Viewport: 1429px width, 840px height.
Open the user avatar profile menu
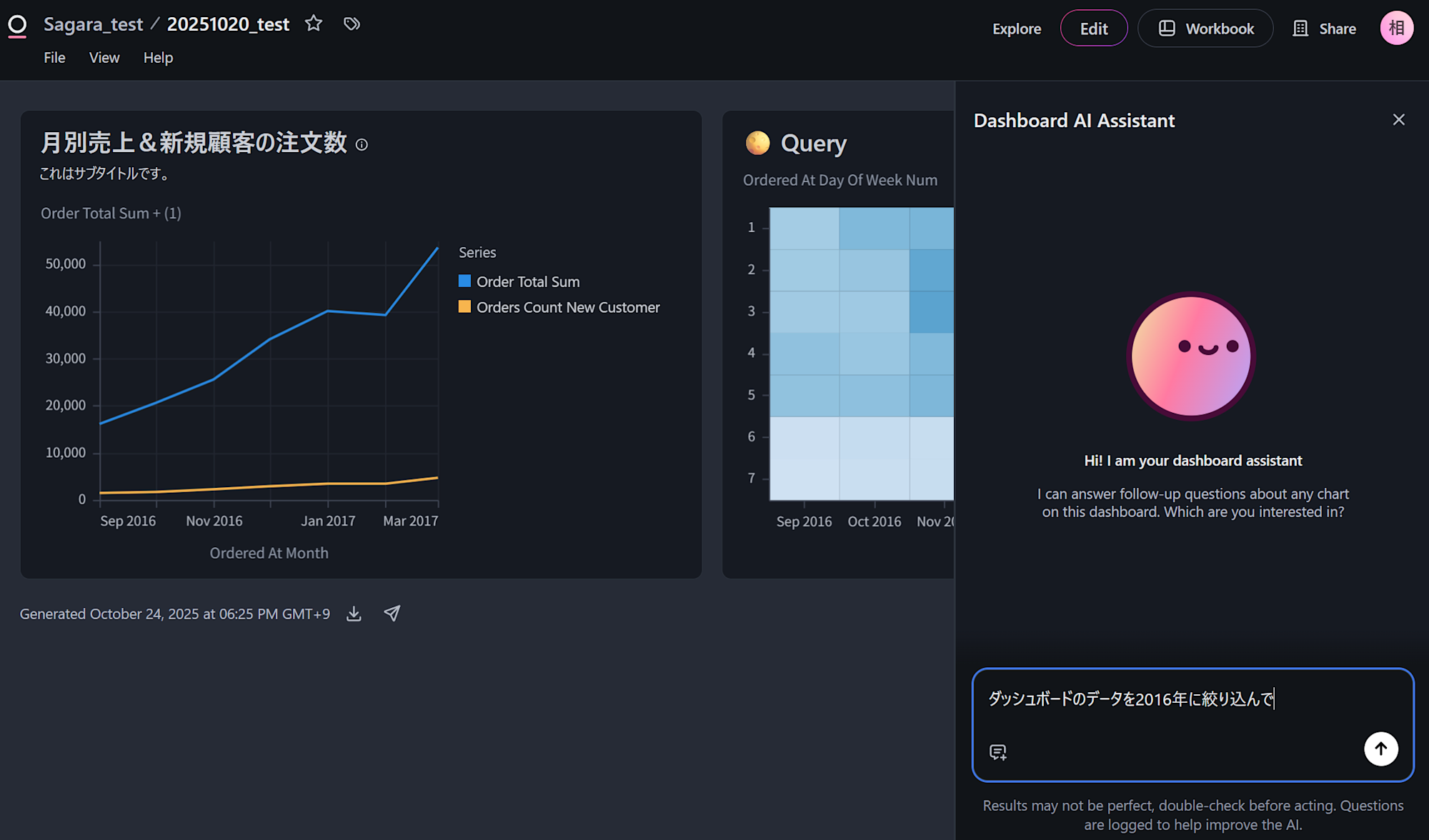tap(1396, 29)
